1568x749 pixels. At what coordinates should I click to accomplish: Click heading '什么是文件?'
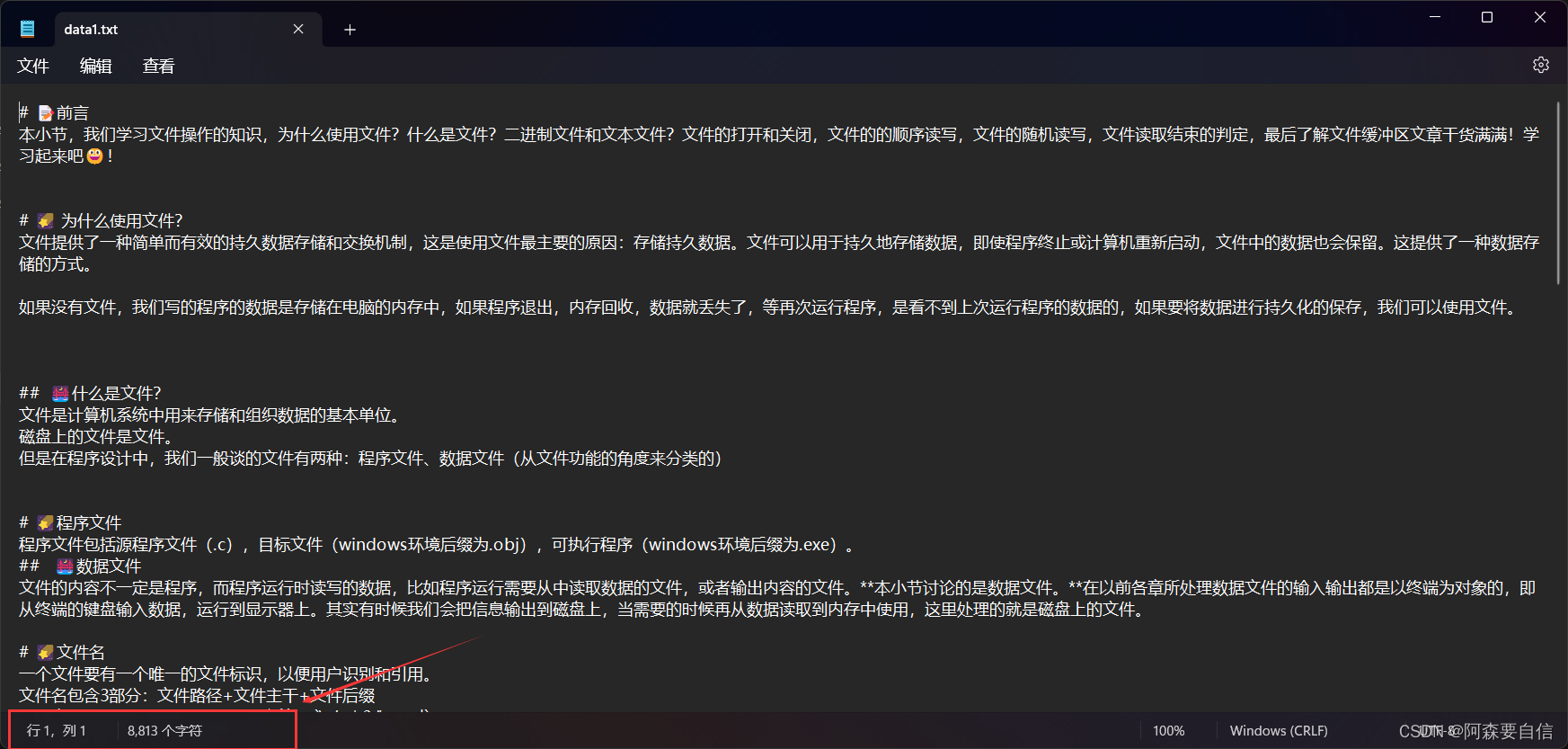click(117, 394)
